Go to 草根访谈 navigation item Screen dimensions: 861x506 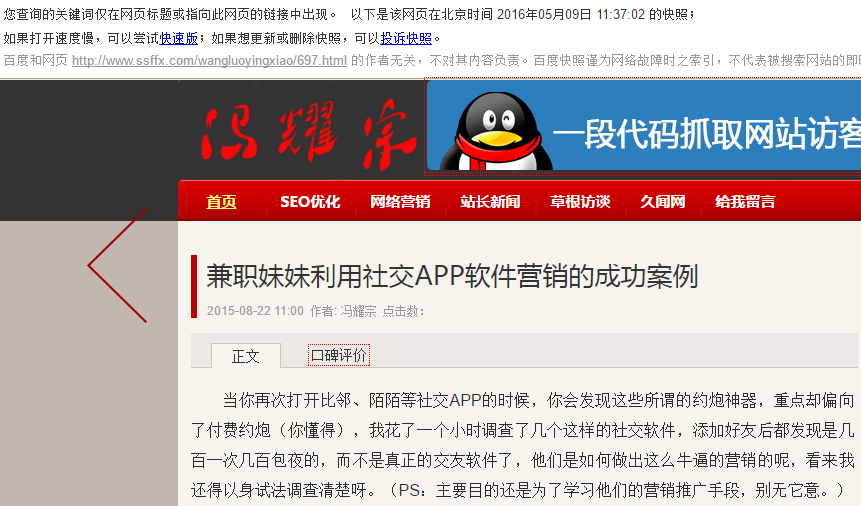[580, 202]
